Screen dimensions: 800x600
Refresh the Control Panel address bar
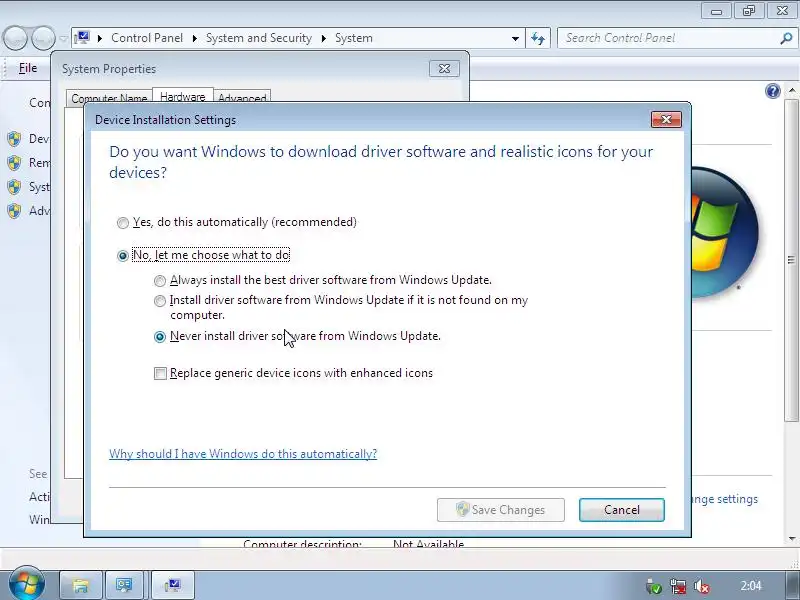pyautogui.click(x=538, y=38)
